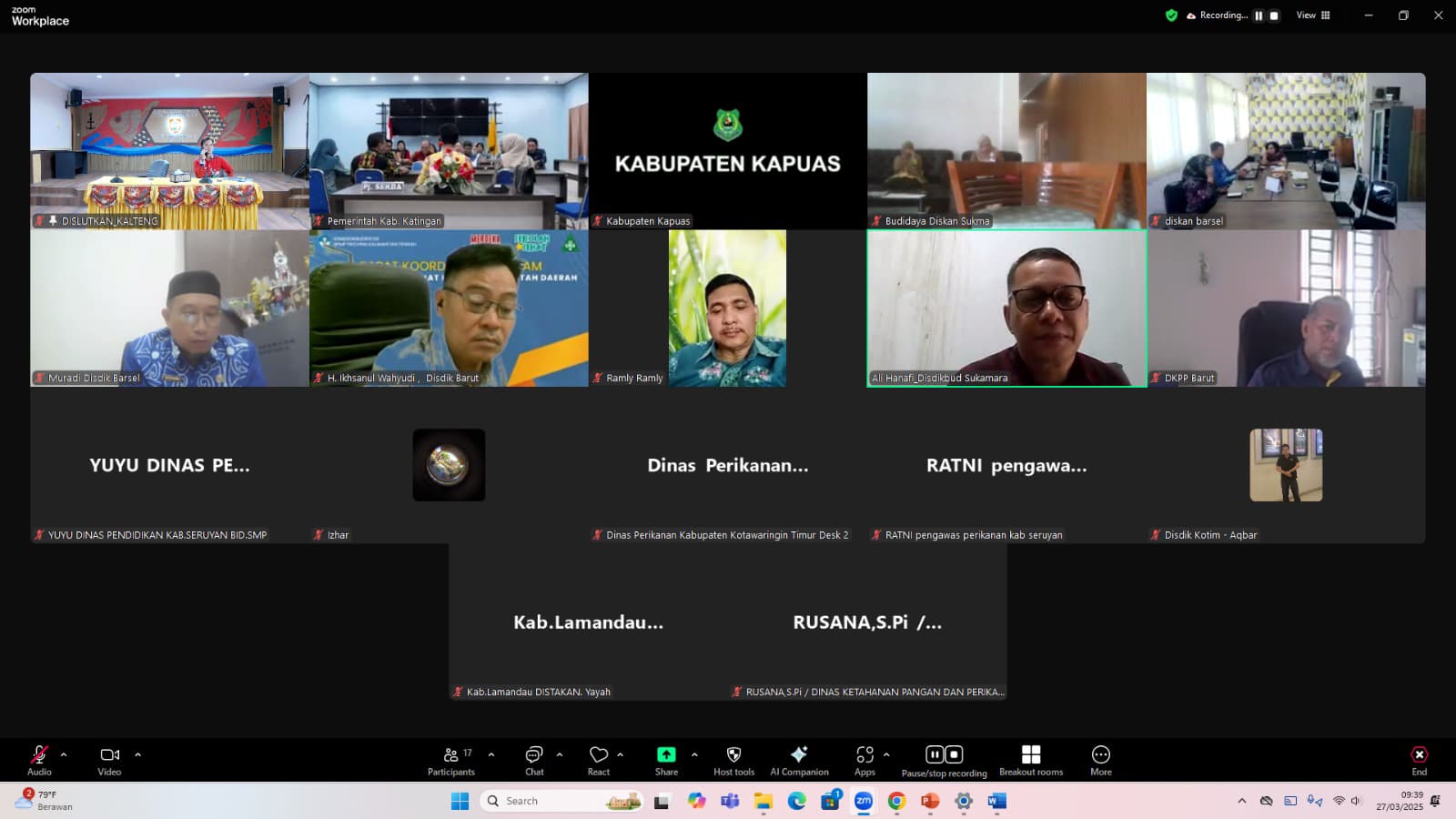Stop recording from the top bar
This screenshot has height=819, width=1456.
coord(1274,15)
